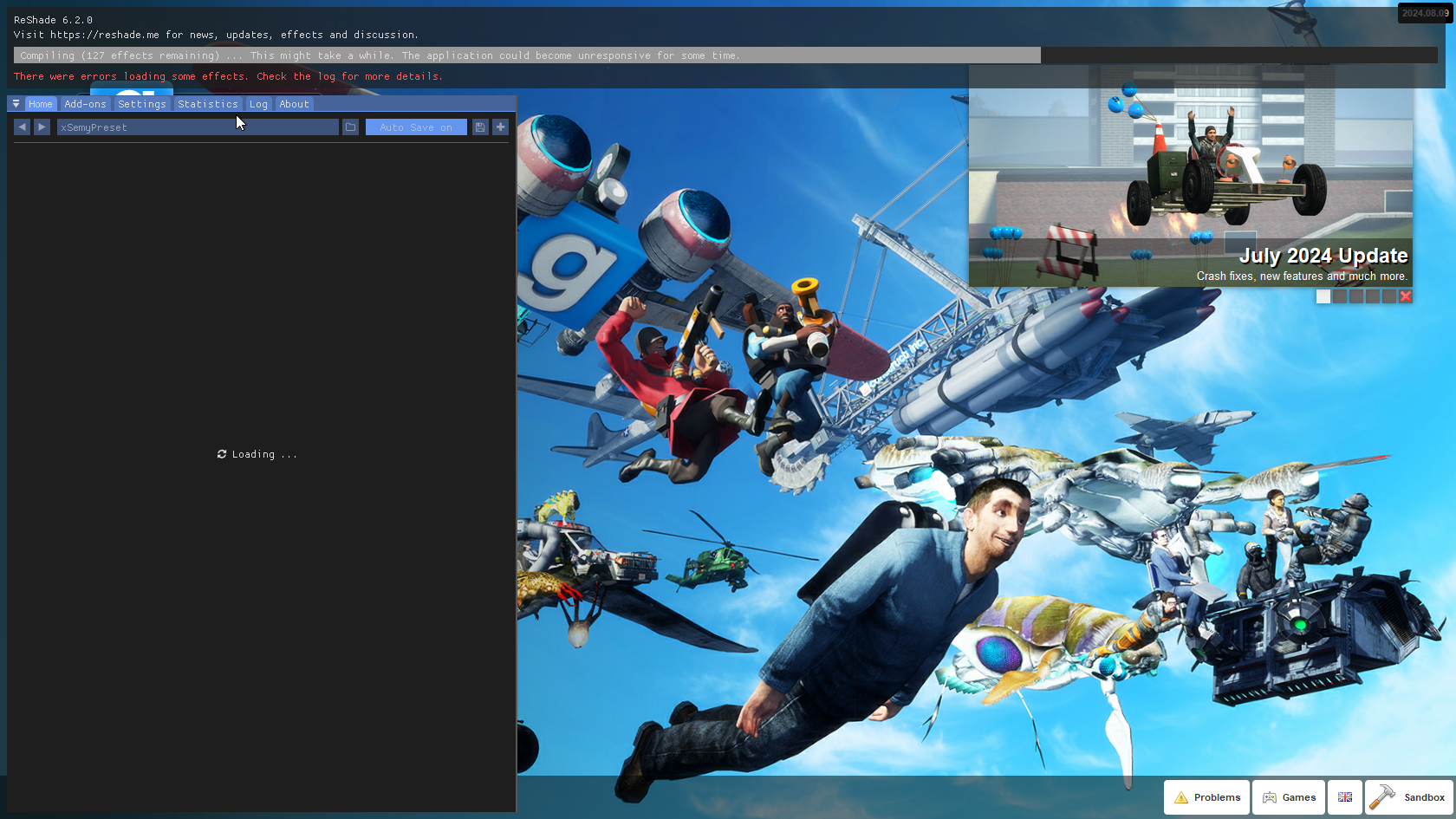Go to next preset with right arrow
Screen dimensions: 1456x819
tap(42, 127)
